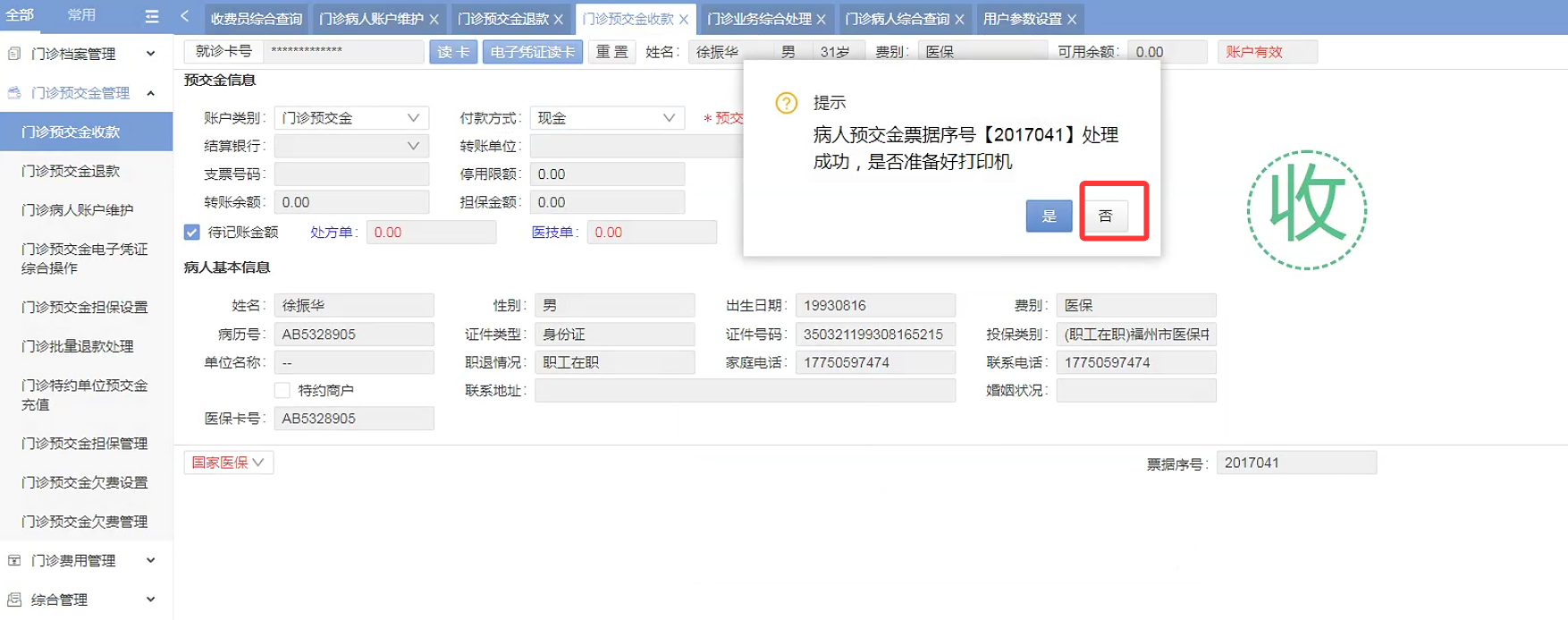Open 门诊特约单位预交金充值 in the sidebar

[x=86, y=395]
